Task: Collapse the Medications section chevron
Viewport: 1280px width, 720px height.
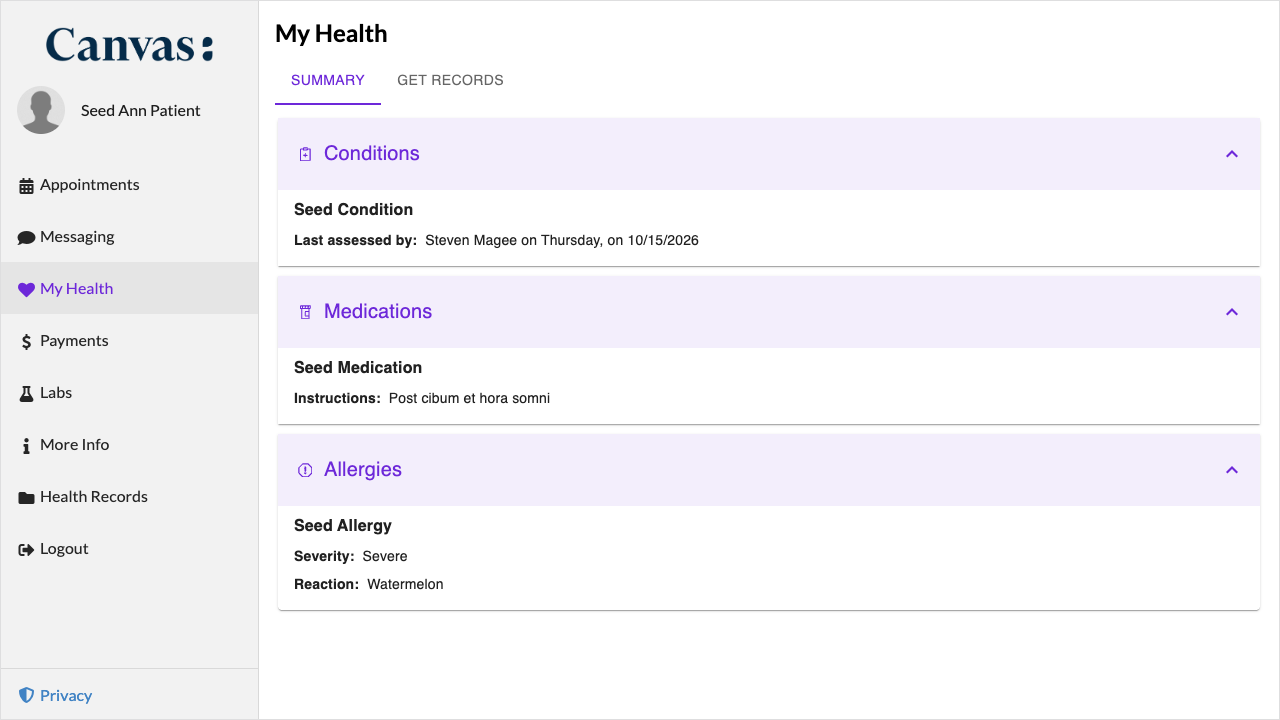Action: coord(1232,312)
